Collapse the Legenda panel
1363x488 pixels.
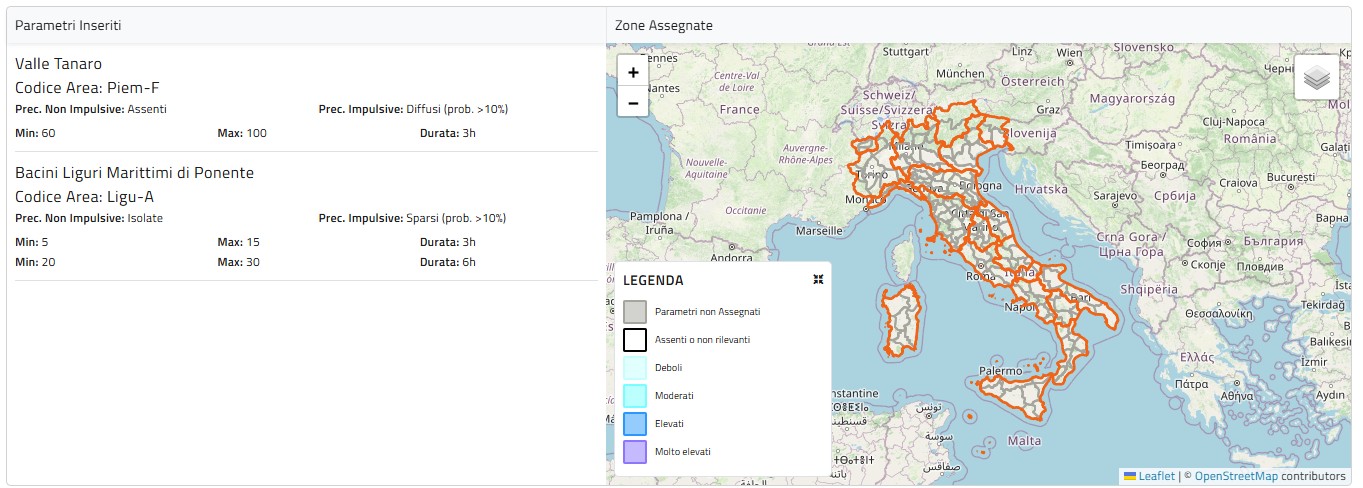818,280
